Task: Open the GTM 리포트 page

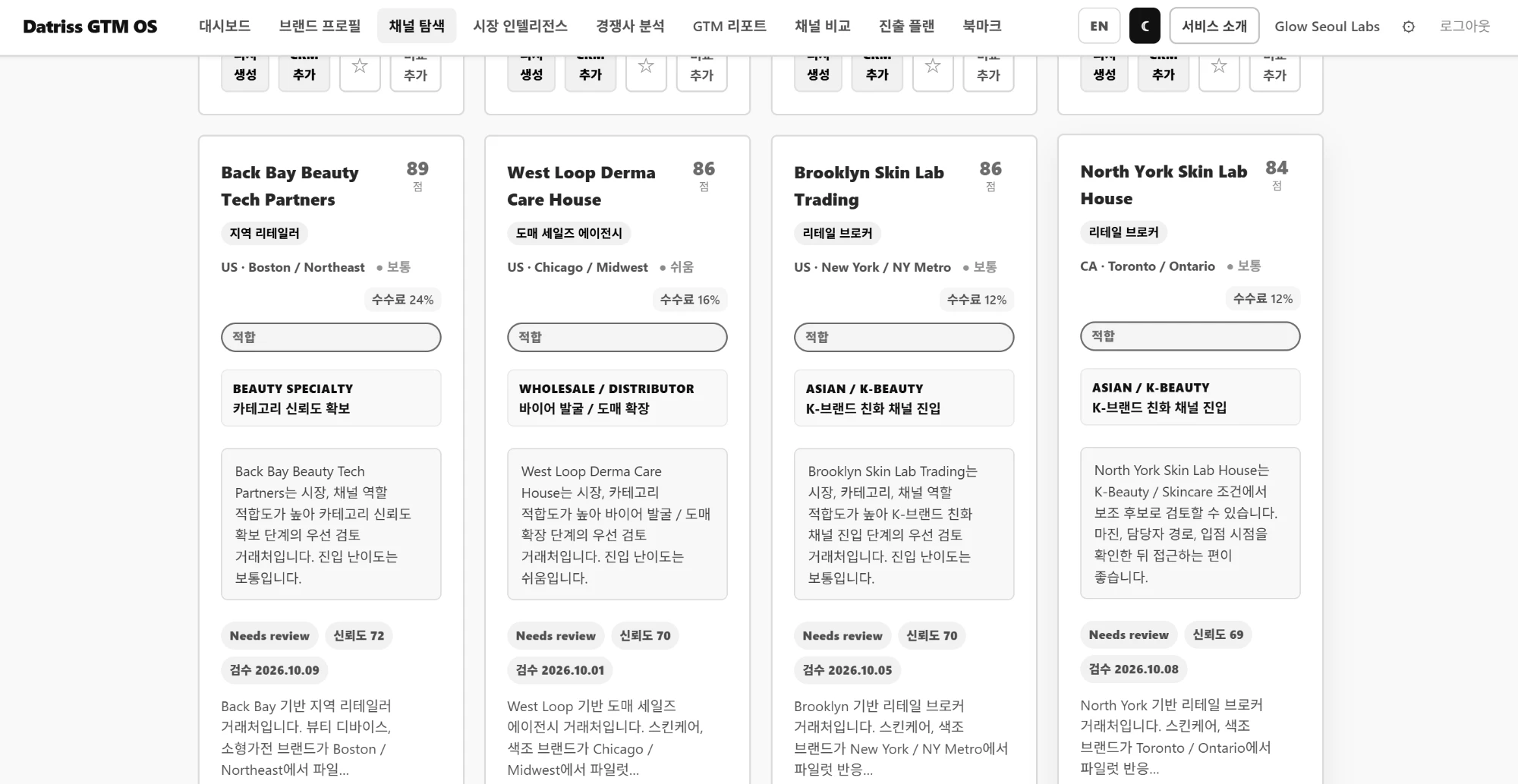Action: click(729, 26)
